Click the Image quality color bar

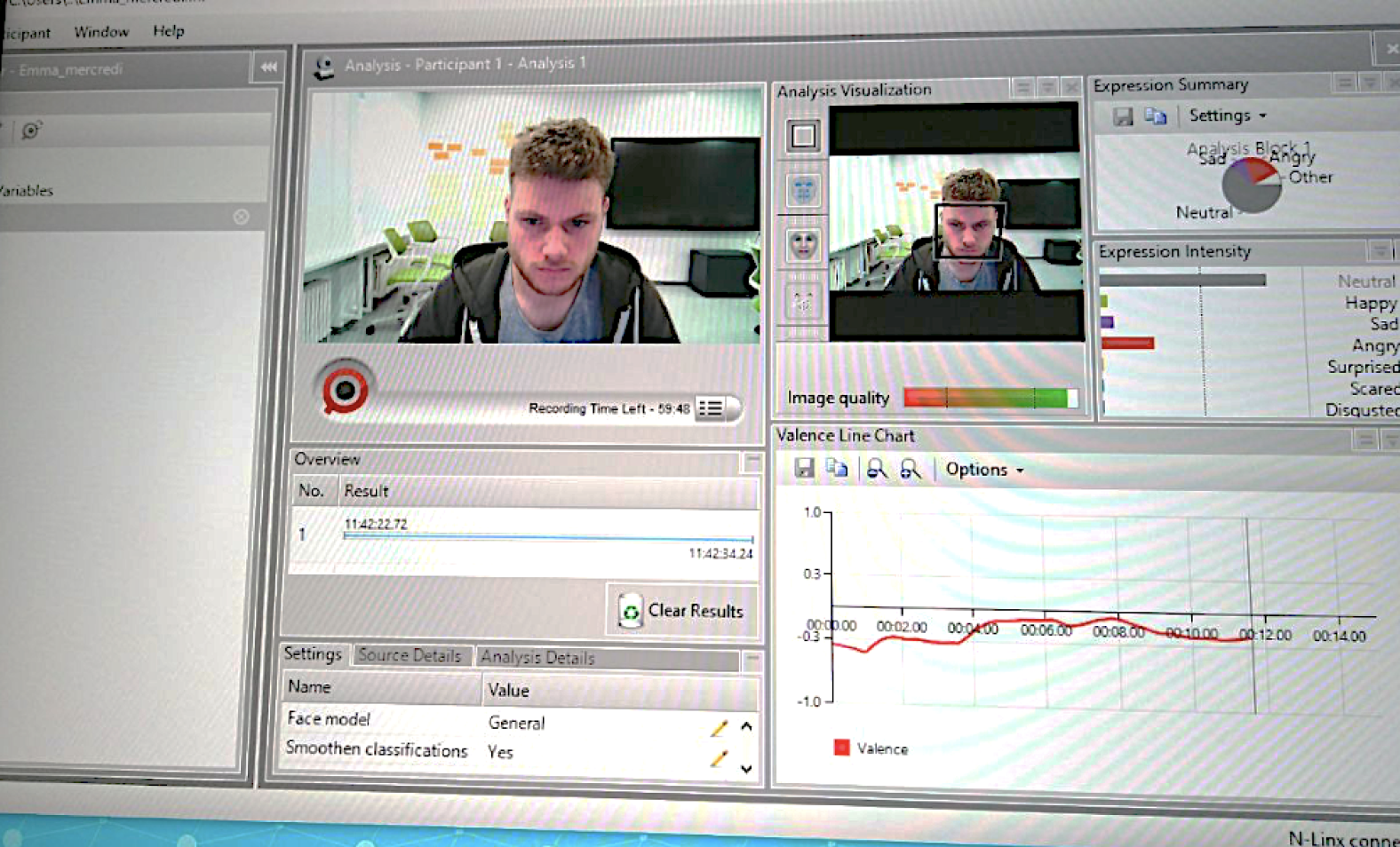coord(990,398)
